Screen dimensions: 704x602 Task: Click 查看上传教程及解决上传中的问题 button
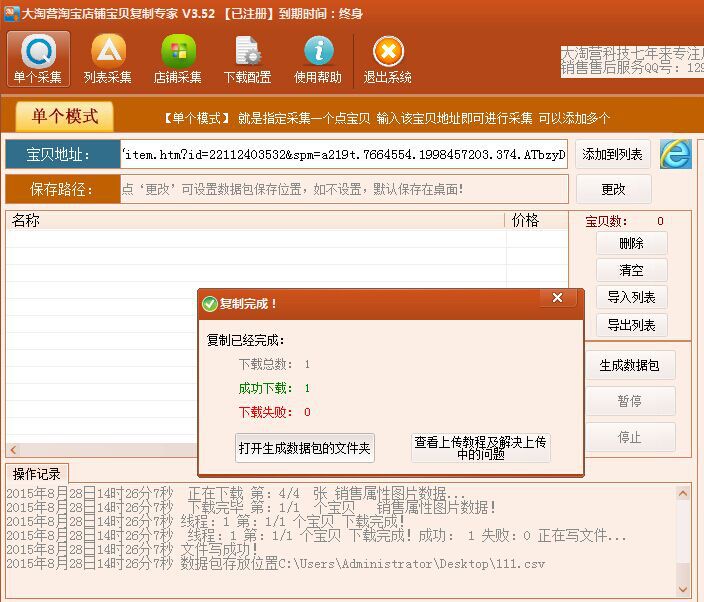tap(480, 448)
